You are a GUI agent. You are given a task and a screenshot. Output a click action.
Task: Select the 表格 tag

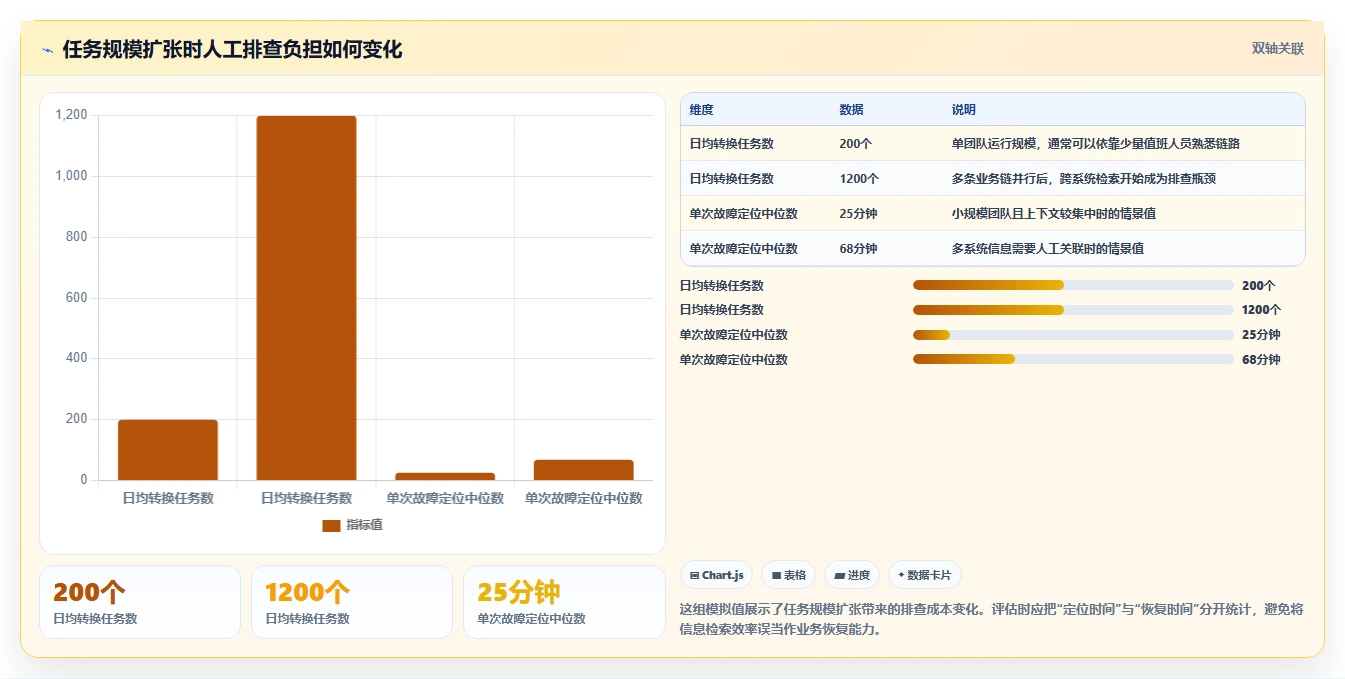(x=789, y=575)
